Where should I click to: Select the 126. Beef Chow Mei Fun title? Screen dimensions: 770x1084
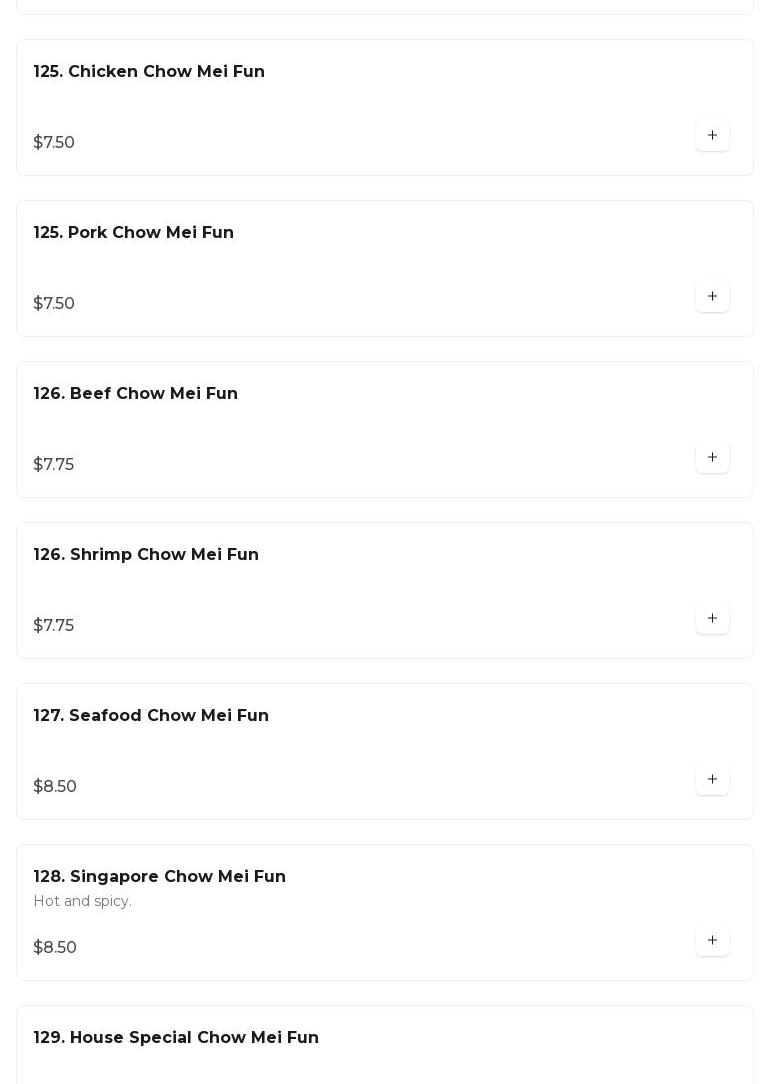pos(136,394)
